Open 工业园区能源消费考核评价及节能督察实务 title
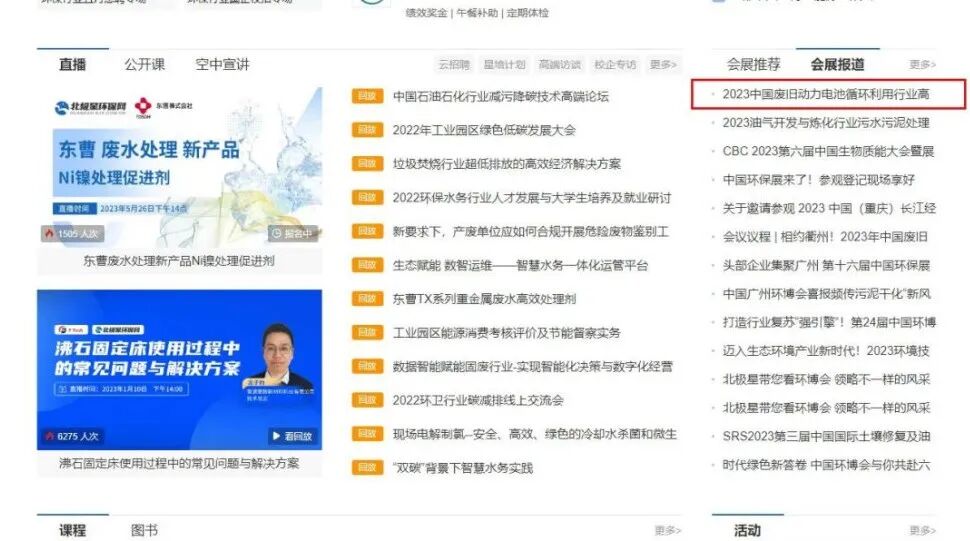970x541 pixels. [x=506, y=333]
